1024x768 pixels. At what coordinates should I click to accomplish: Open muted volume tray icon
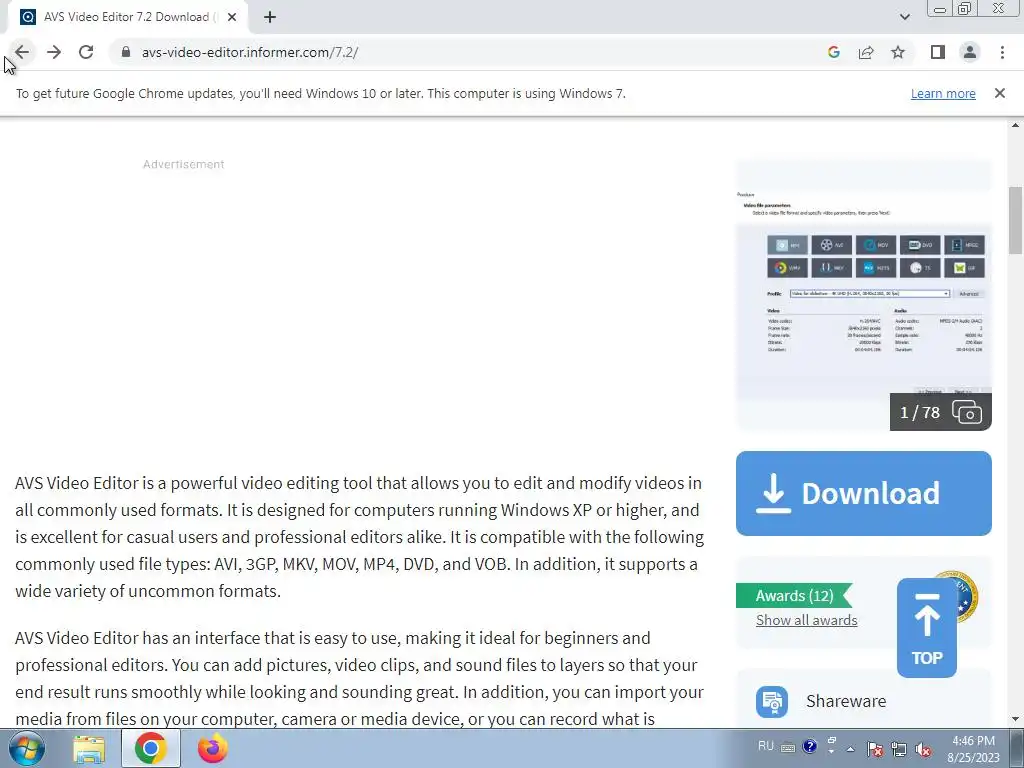923,749
